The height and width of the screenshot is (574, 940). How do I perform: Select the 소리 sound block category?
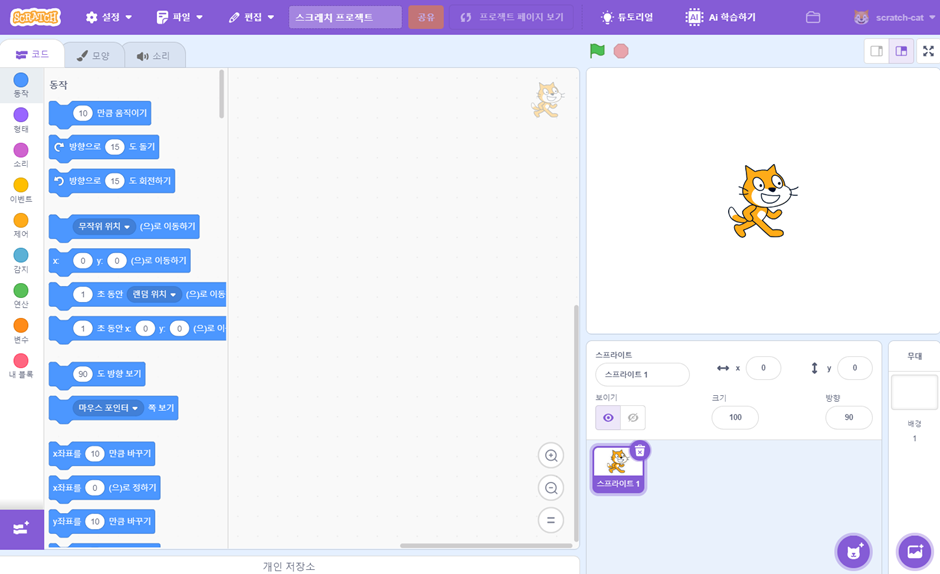21,155
